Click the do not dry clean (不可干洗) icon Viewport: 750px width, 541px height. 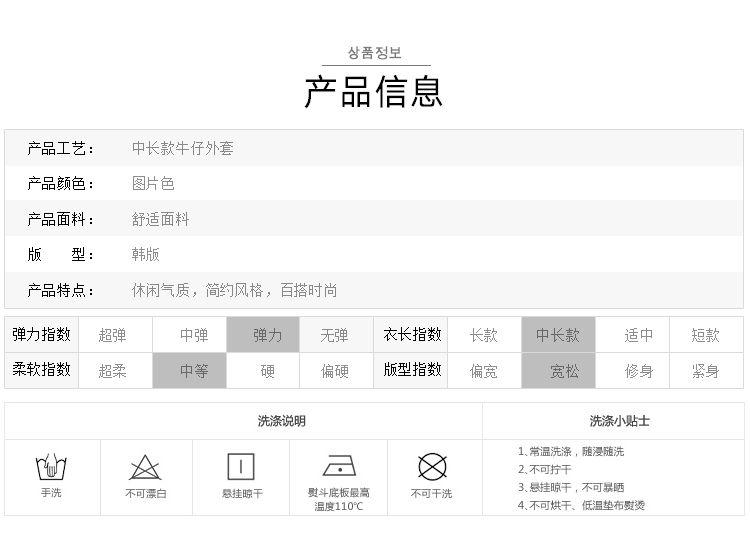coord(431,467)
